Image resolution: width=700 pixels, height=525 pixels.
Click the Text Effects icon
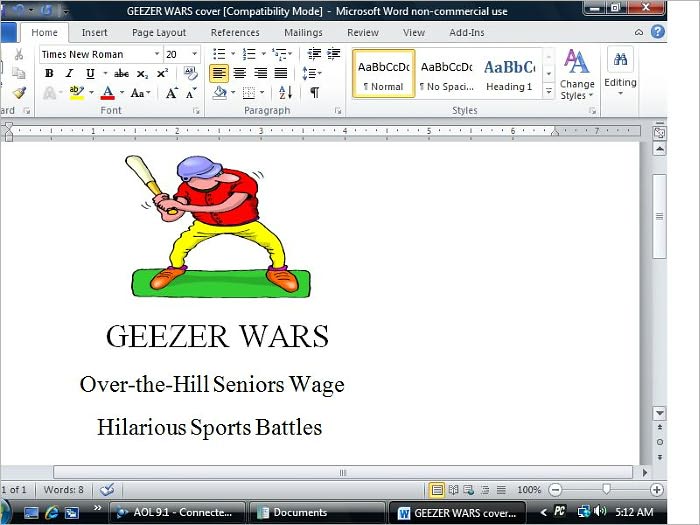pos(49,93)
